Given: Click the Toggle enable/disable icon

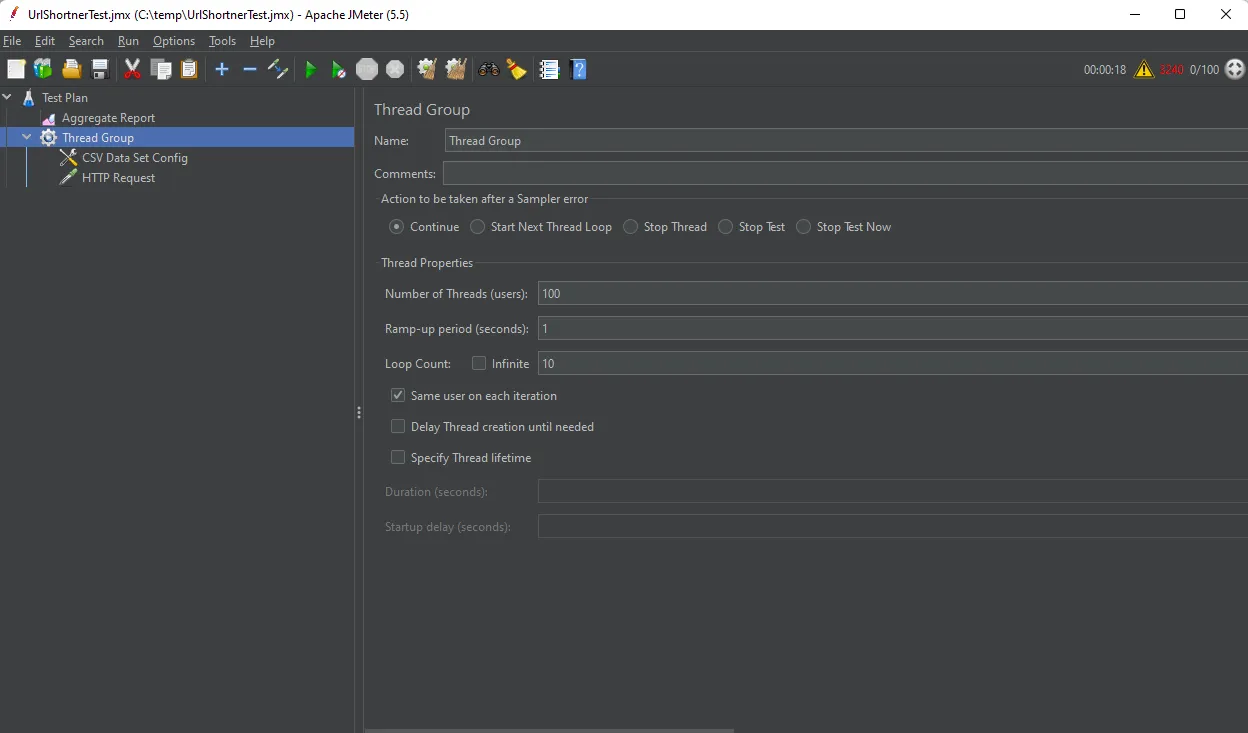Looking at the screenshot, I should tap(278, 69).
